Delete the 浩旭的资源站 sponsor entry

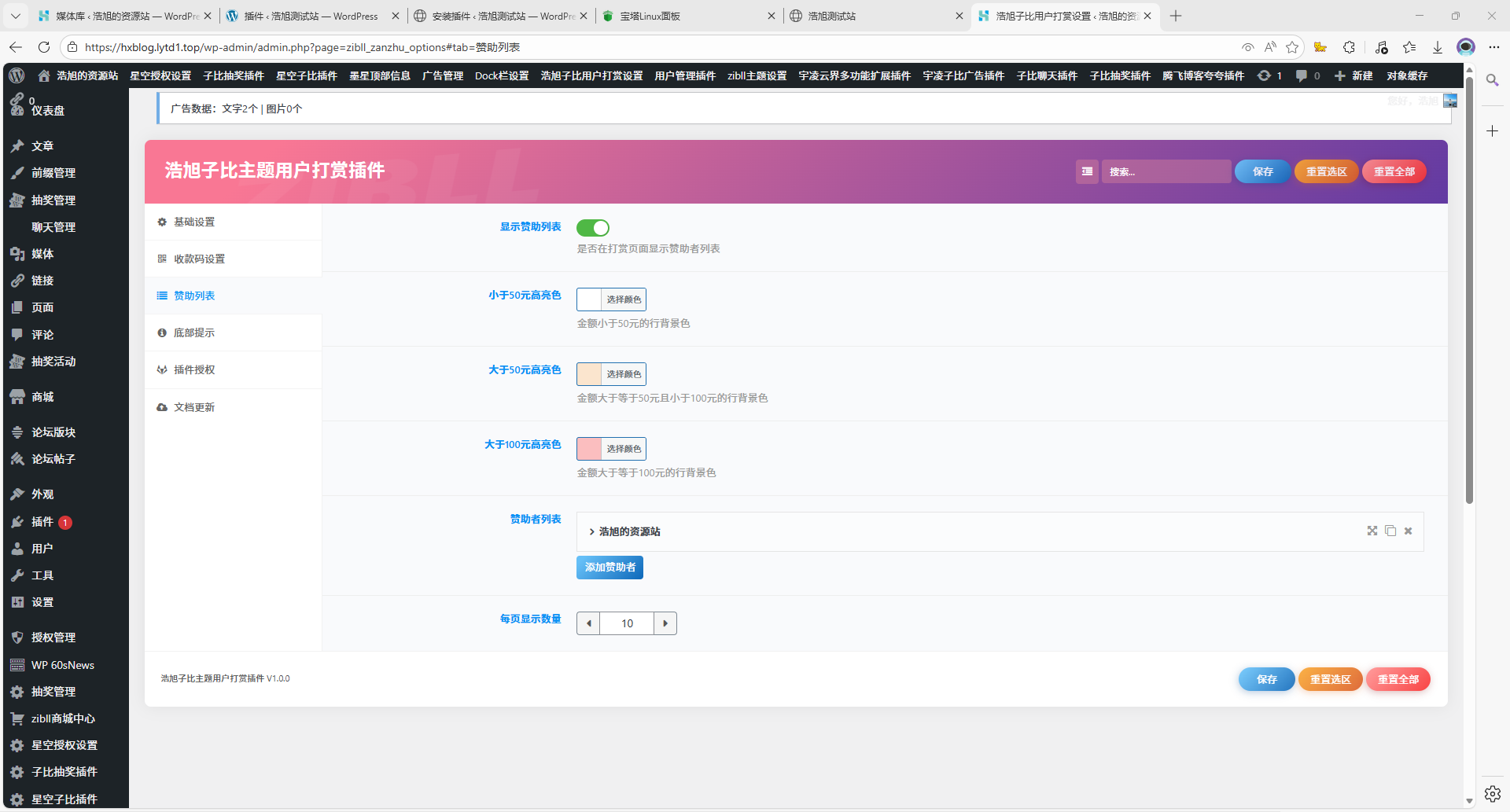click(1409, 531)
